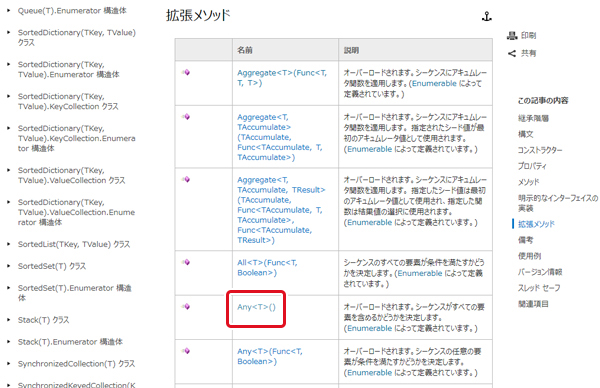Jump to バージョン情報 section
Image resolution: width=600 pixels, height=388 pixels.
point(540,272)
